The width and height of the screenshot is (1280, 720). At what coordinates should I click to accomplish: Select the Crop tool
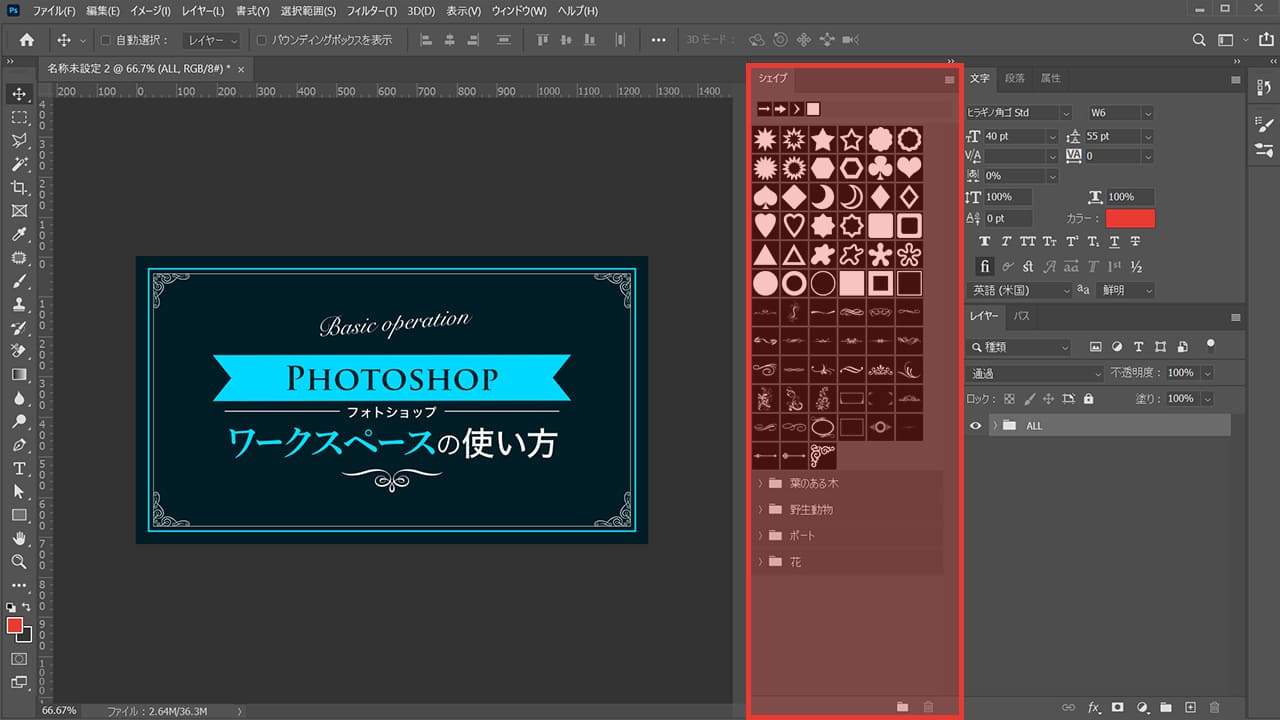[x=19, y=187]
